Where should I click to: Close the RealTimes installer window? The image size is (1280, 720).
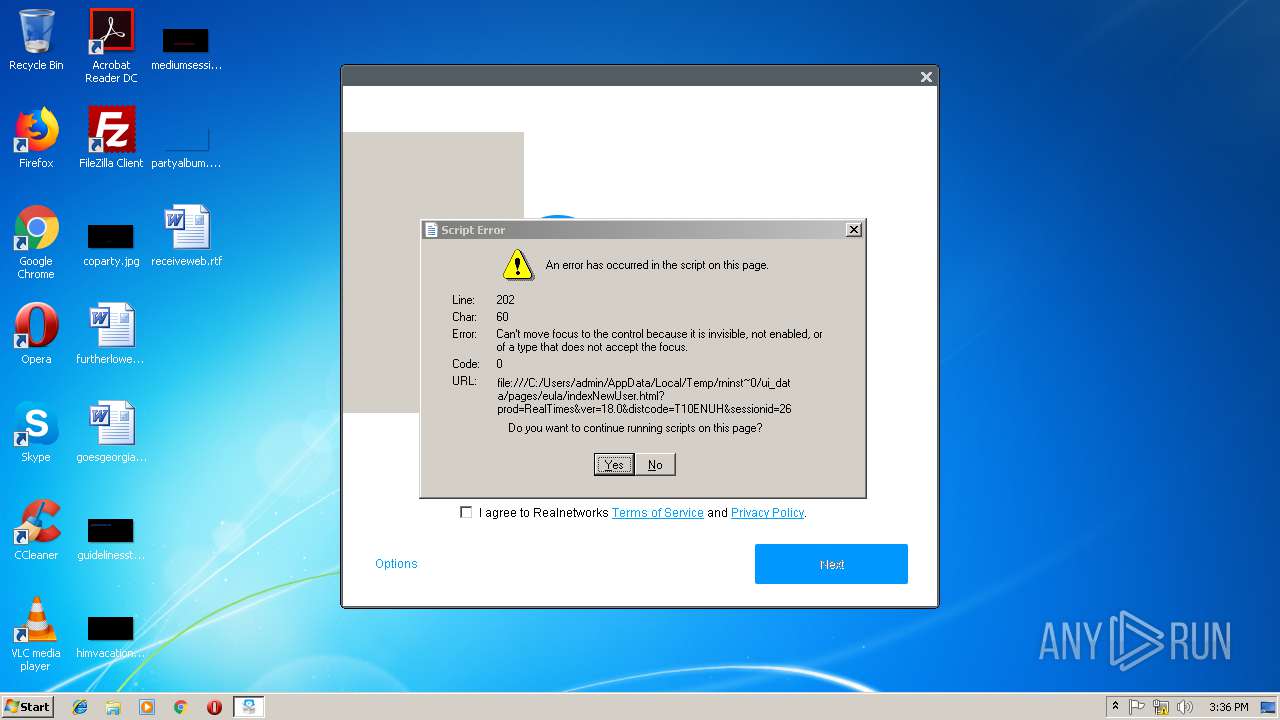(926, 77)
